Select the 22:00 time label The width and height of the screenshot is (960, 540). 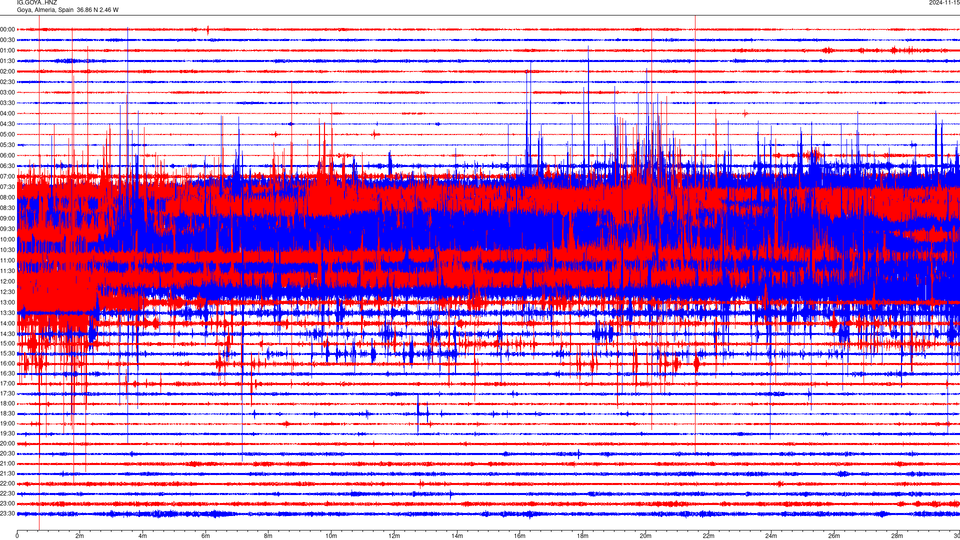(x=7, y=484)
